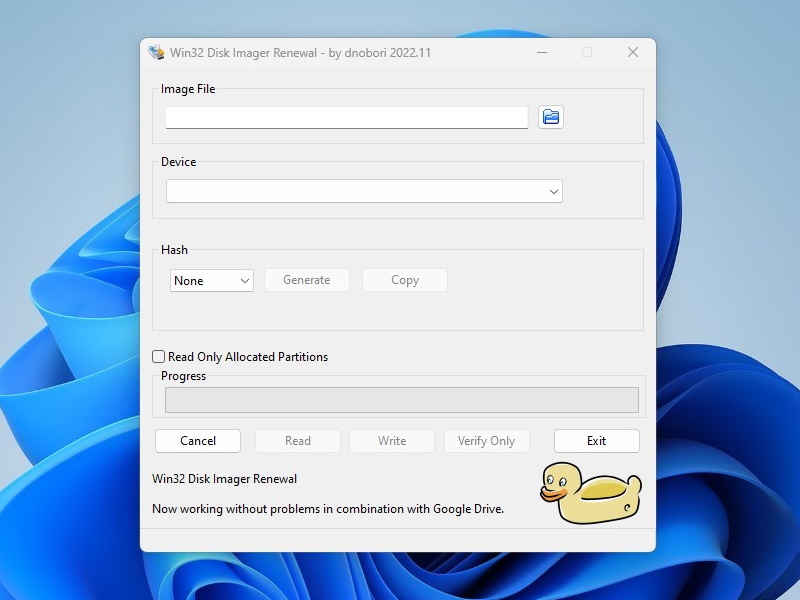Exit the application via Exit button
The image size is (800, 600).
pos(596,440)
